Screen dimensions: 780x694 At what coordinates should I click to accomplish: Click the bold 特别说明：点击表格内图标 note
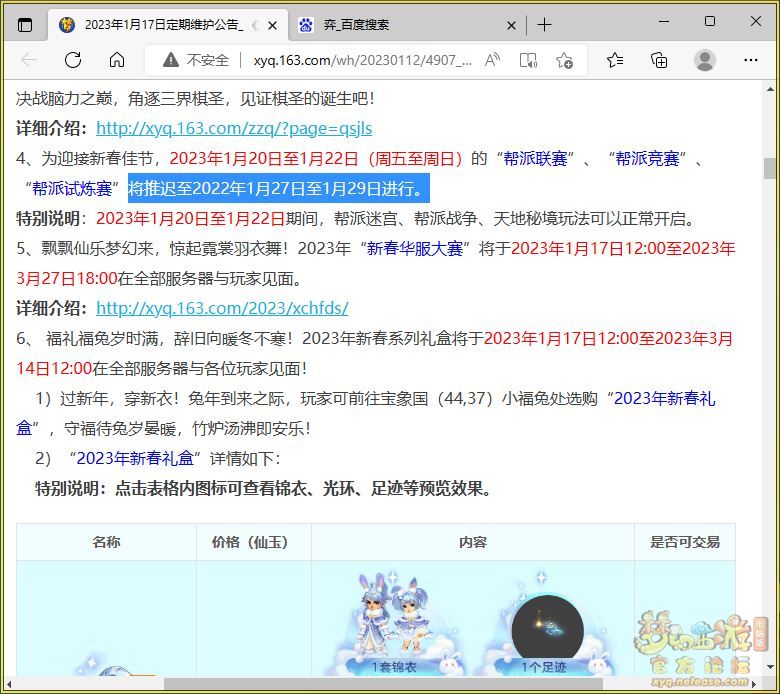point(264,489)
